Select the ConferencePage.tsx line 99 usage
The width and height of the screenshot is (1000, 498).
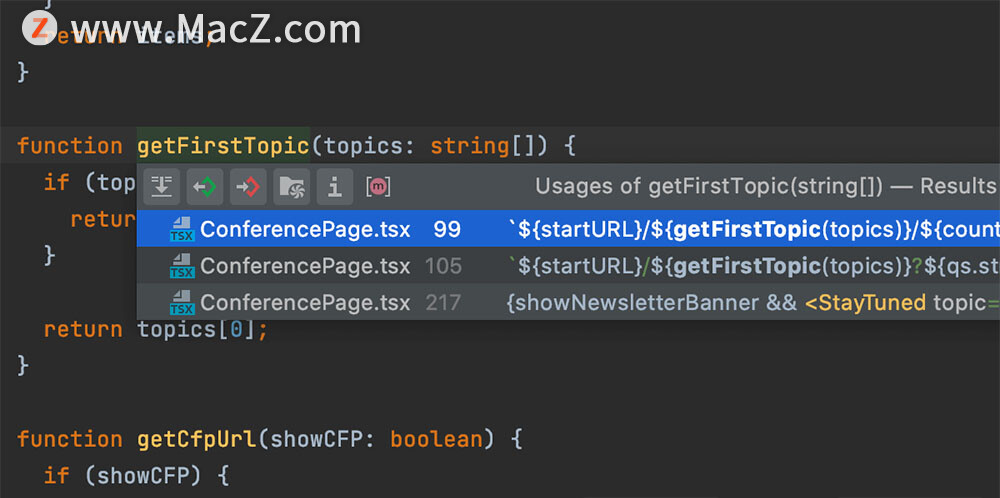click(568, 229)
